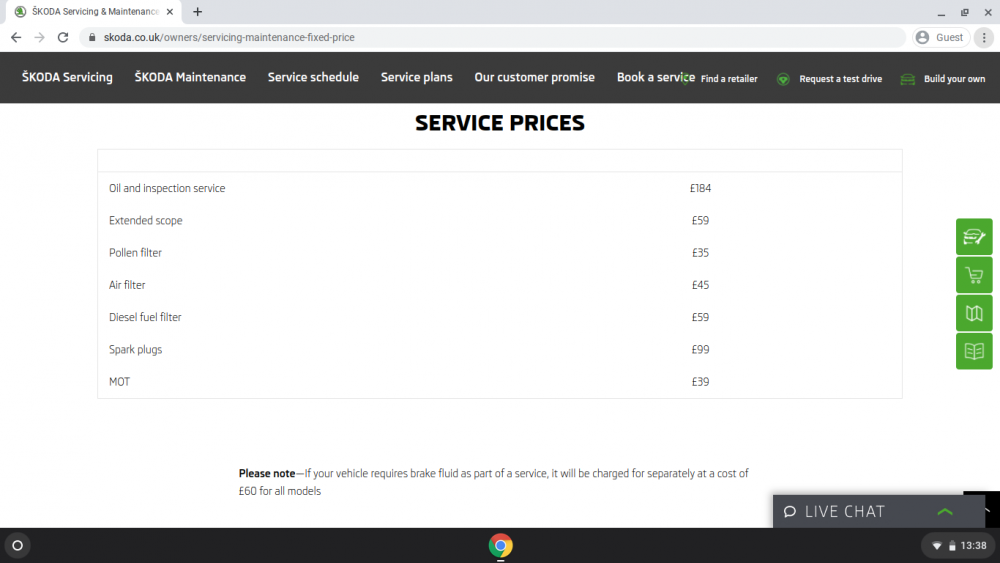
Task: Open a new tab with the plus button
Action: 197,11
